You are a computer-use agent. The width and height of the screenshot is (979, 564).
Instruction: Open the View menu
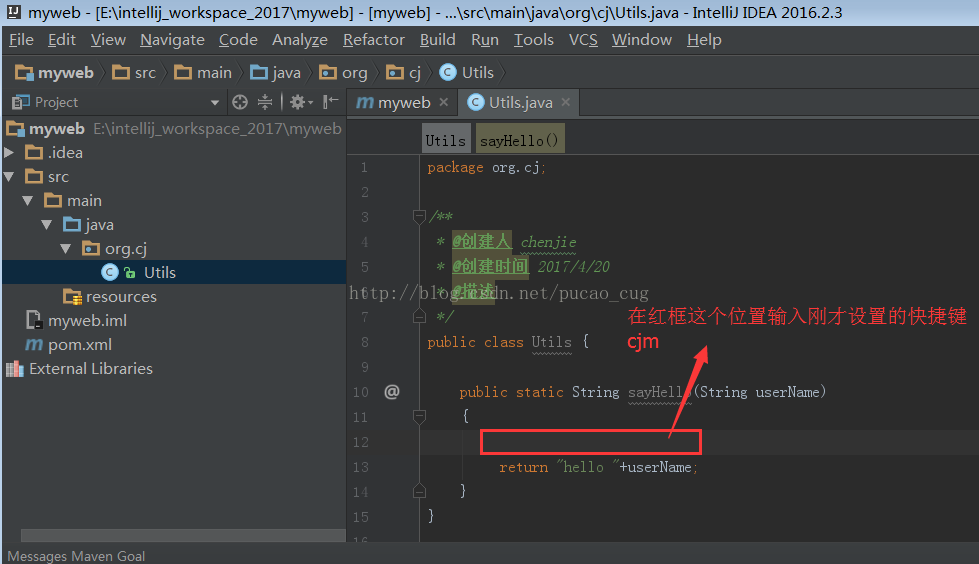[108, 40]
